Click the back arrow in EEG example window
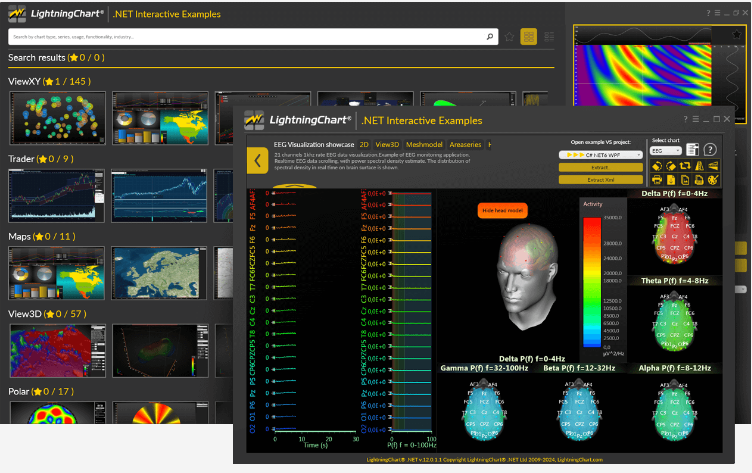 258,160
